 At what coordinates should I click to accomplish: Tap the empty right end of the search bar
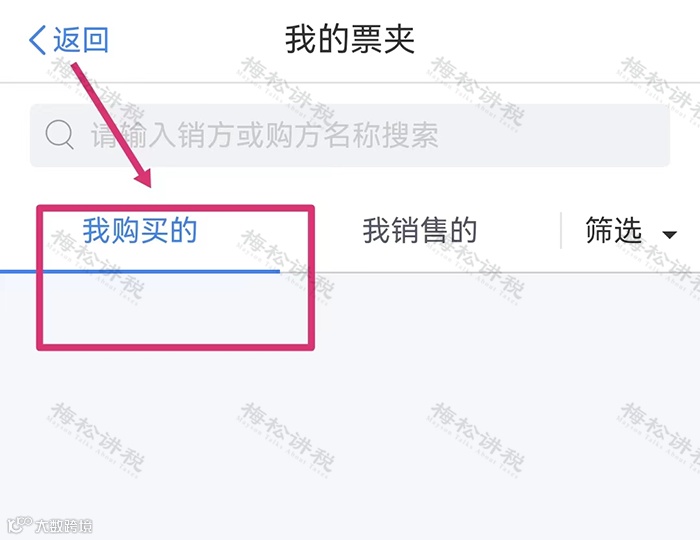(x=554, y=135)
